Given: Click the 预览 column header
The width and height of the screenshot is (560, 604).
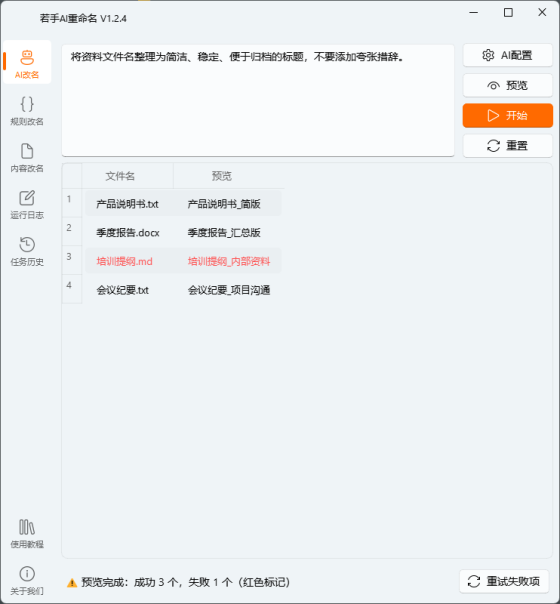Looking at the screenshot, I should coord(229,176).
